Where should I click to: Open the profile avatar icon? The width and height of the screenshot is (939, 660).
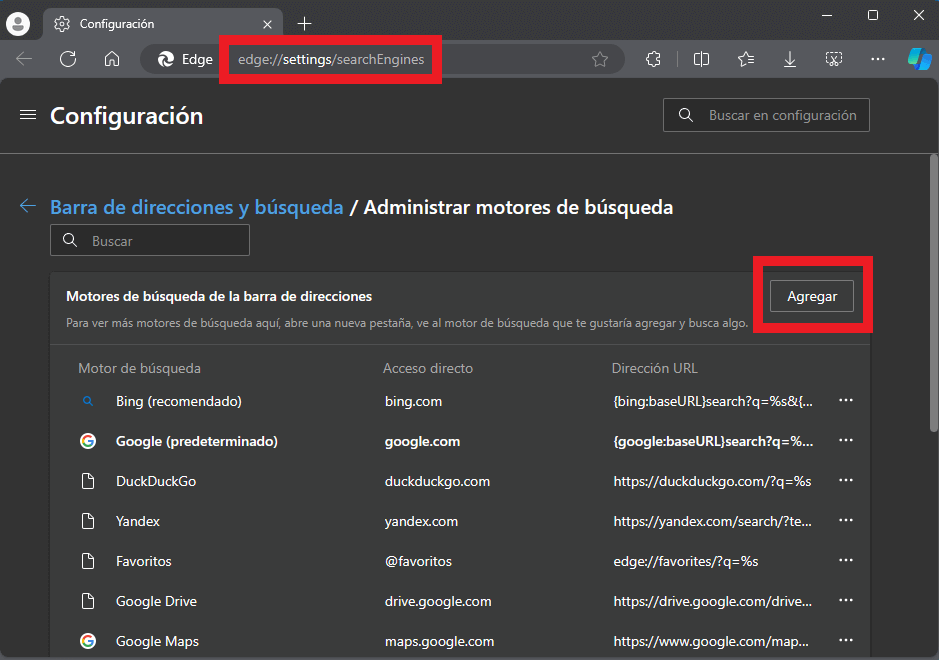[x=18, y=23]
